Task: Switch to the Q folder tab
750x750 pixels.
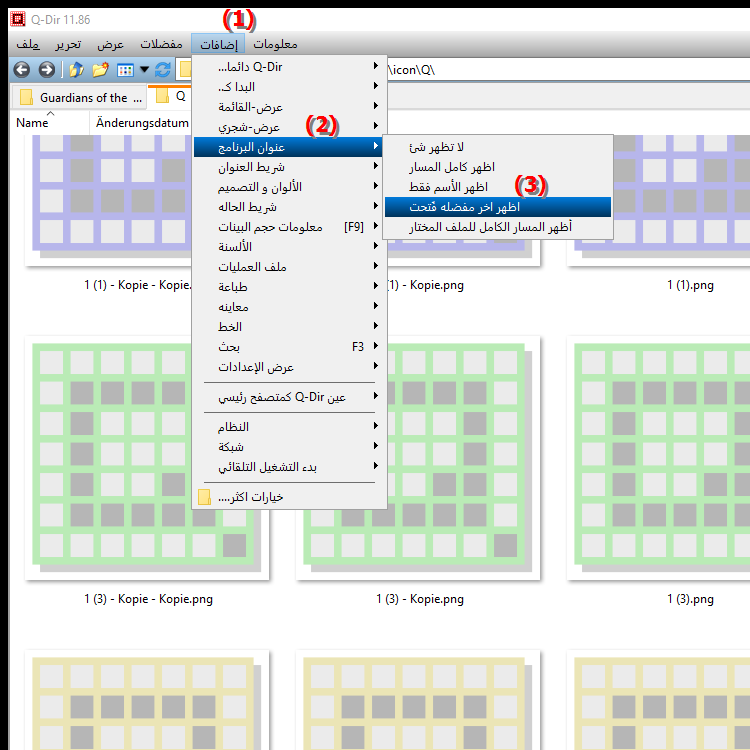Action: (x=171, y=97)
